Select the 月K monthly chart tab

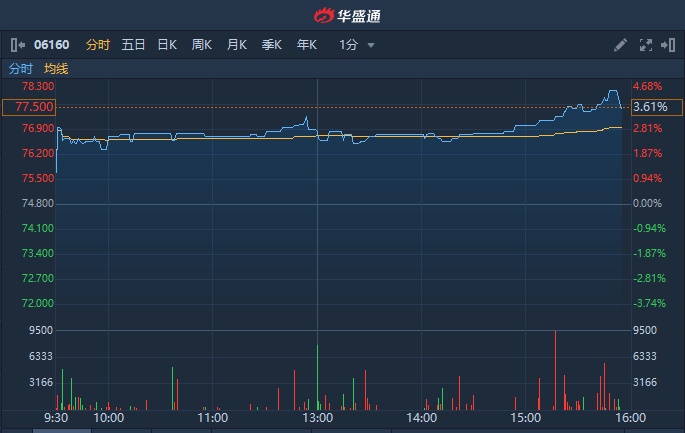tap(237, 45)
